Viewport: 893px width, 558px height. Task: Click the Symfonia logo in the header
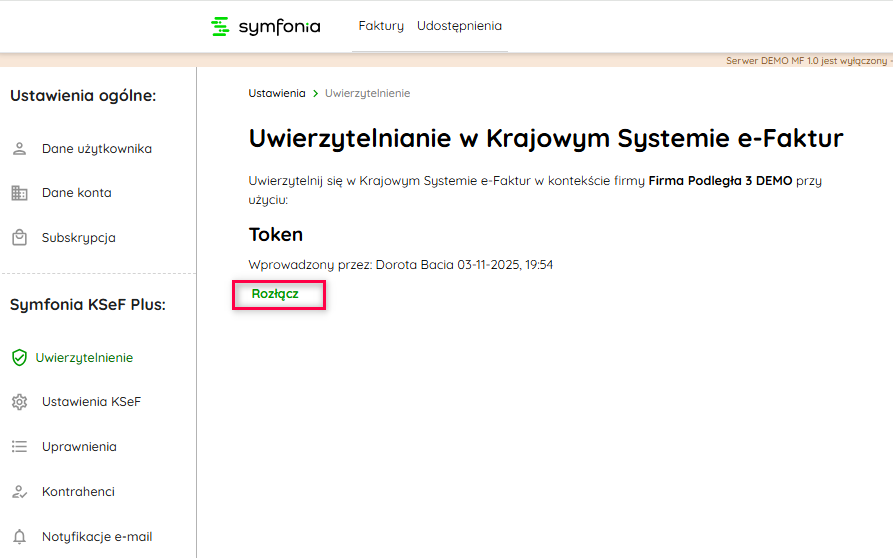click(266, 27)
